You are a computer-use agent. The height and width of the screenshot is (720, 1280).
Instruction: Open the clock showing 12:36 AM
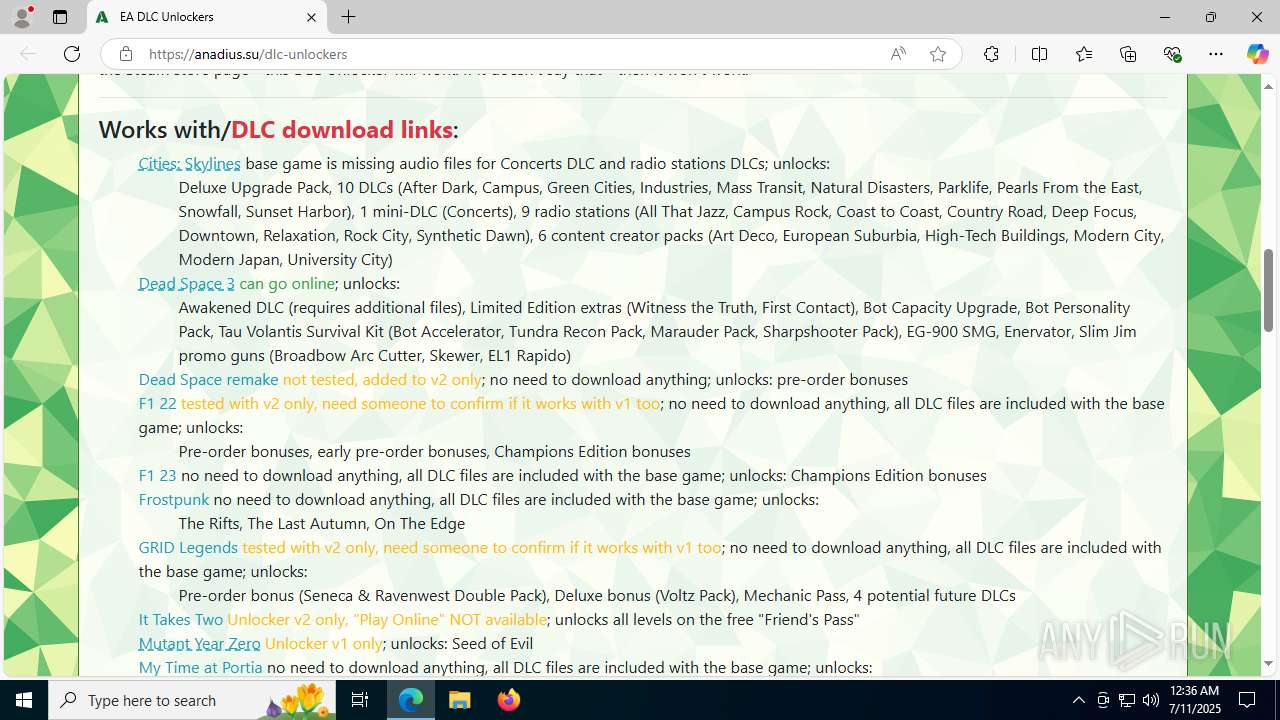pyautogui.click(x=1194, y=700)
